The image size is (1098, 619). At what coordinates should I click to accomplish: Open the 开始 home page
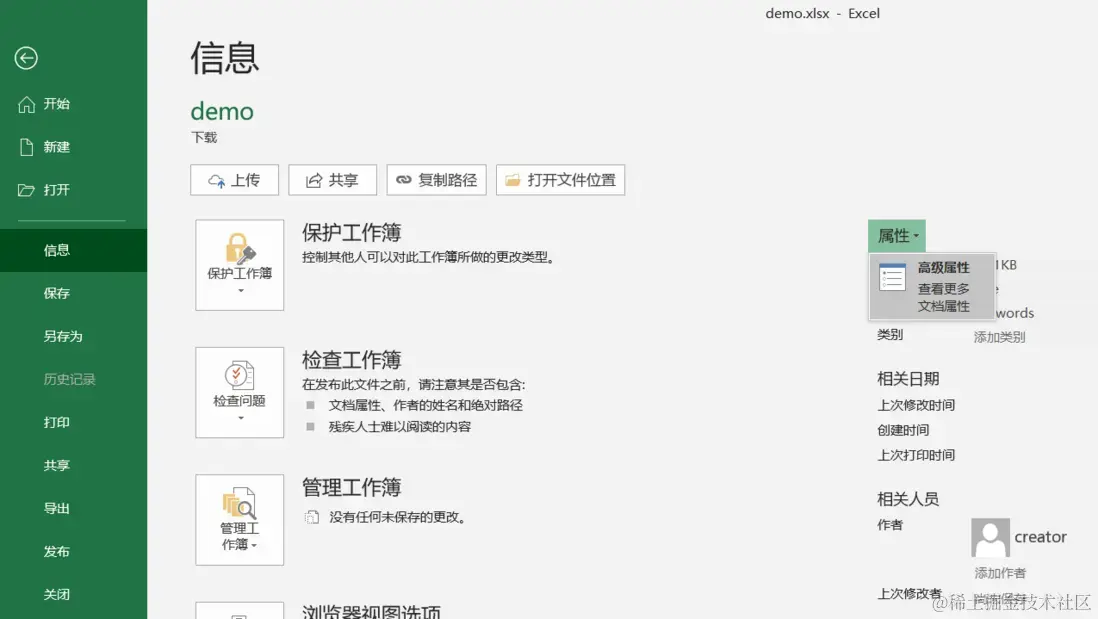tap(74, 104)
